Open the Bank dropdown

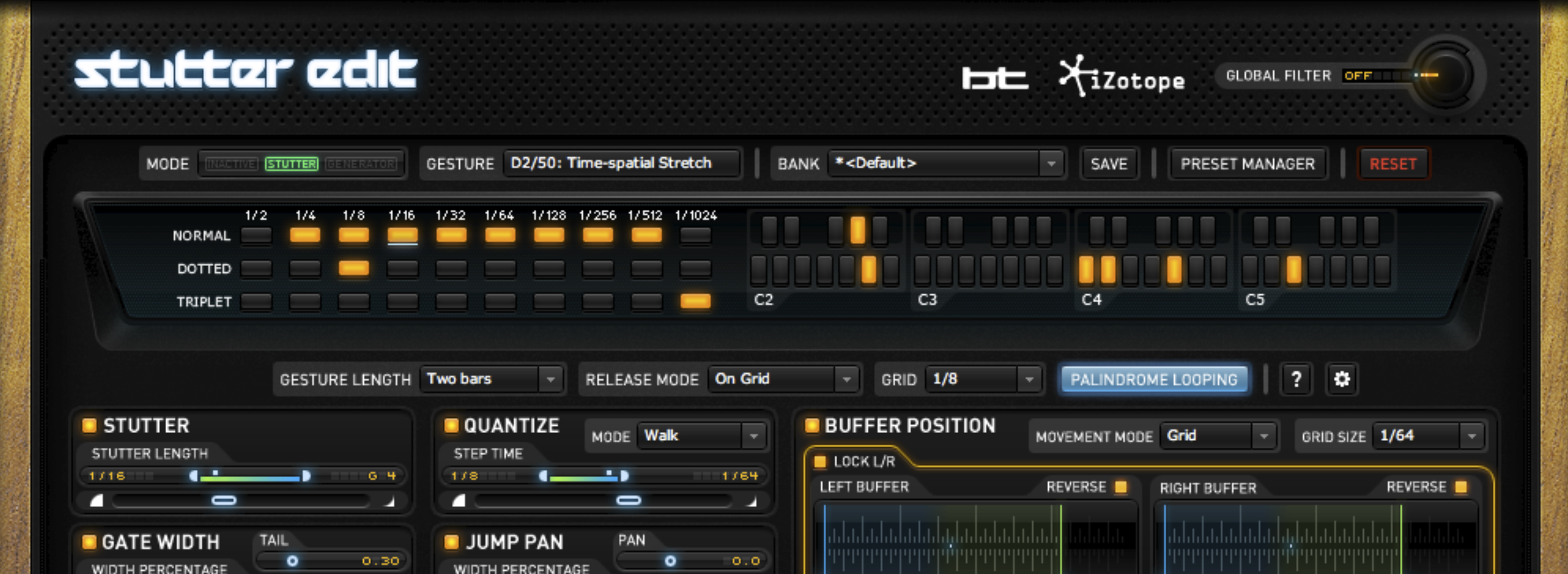tap(946, 163)
